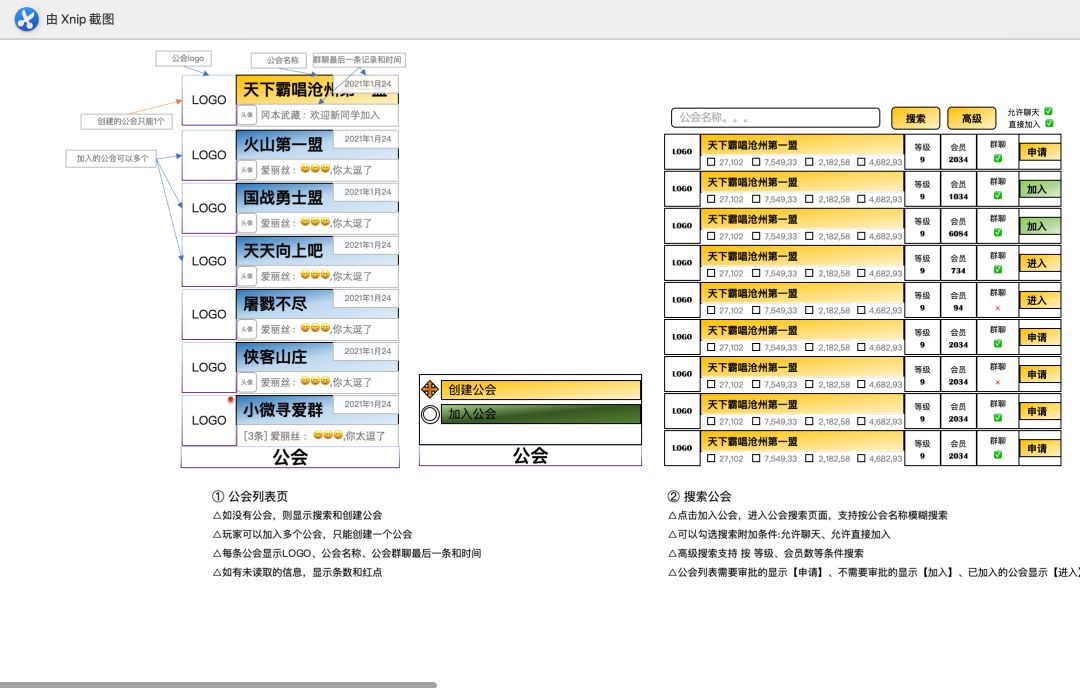This screenshot has height=688, width=1080.
Task: Click the 头像 avatar under 屠戮不尽
Action: coord(247,329)
